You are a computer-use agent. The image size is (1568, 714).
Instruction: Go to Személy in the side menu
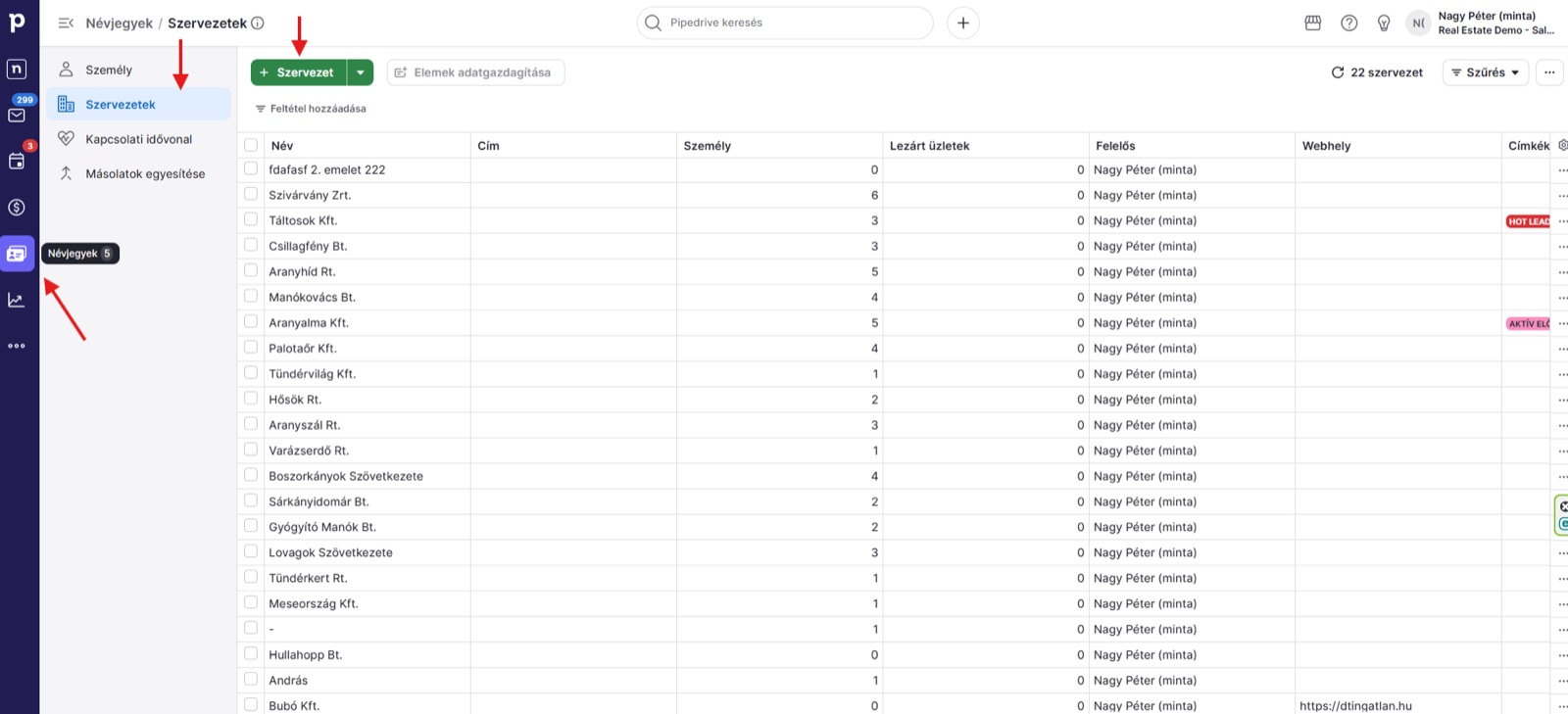click(138, 70)
